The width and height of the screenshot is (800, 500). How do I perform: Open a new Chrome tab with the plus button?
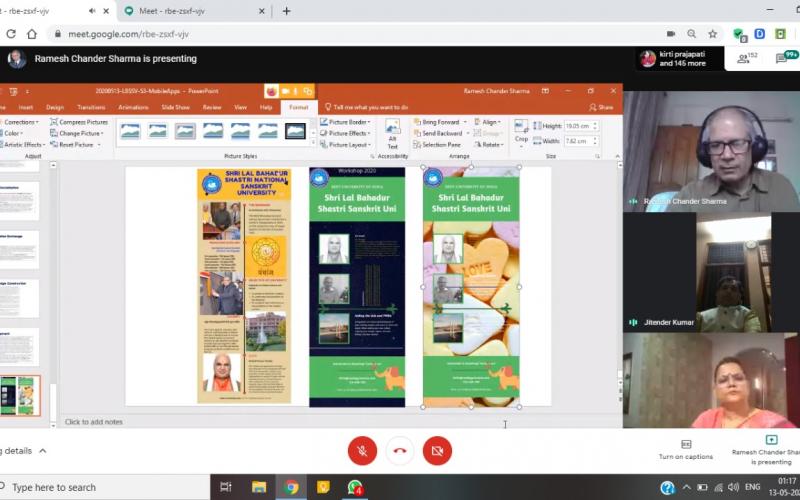pos(286,11)
